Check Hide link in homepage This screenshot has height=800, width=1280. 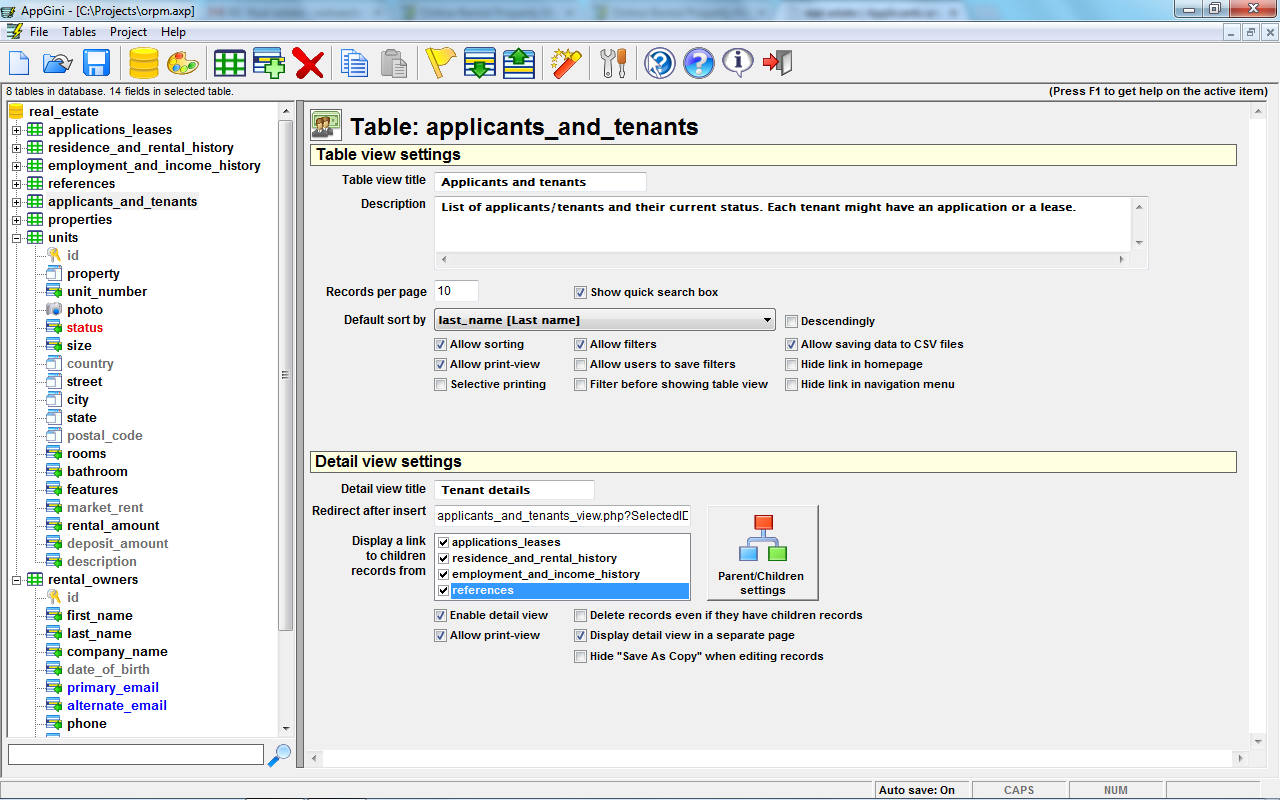click(791, 364)
